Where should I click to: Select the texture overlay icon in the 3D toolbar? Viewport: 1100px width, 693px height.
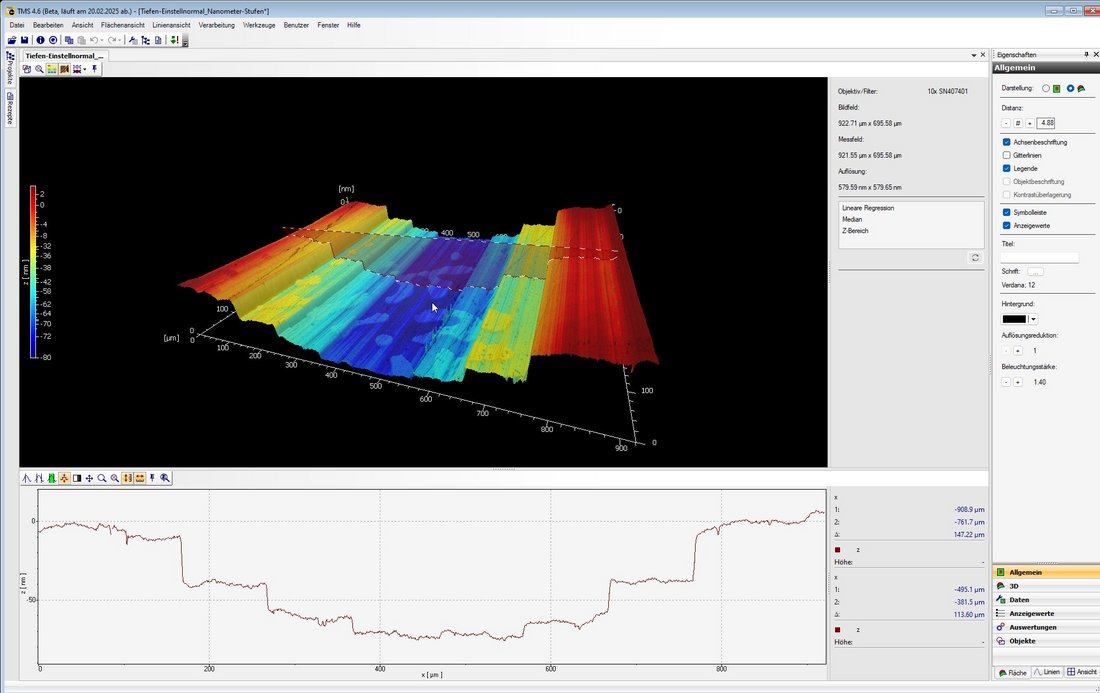click(x=64, y=69)
